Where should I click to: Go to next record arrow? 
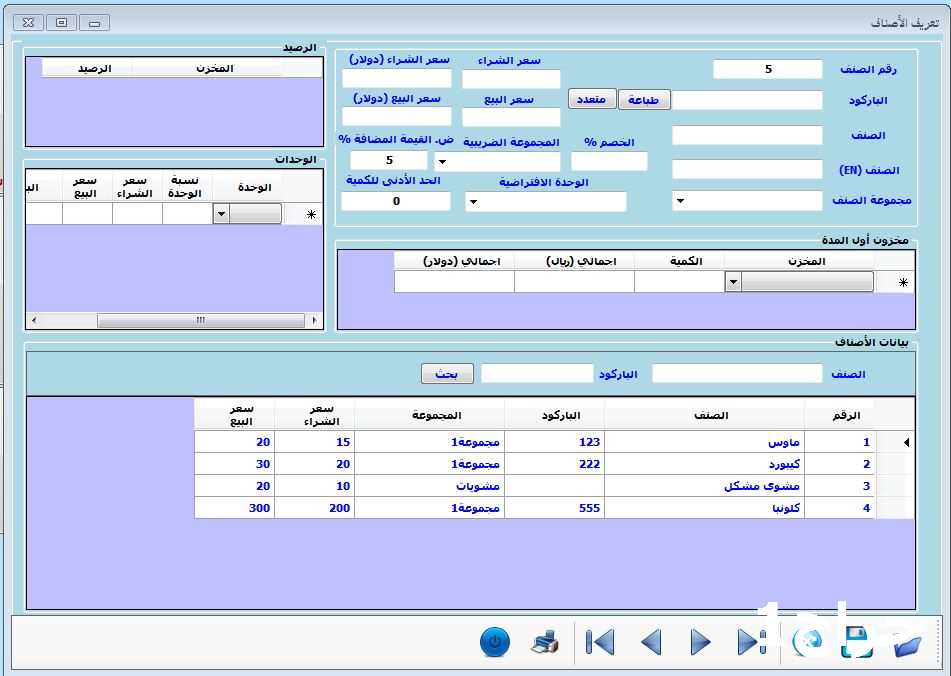701,642
